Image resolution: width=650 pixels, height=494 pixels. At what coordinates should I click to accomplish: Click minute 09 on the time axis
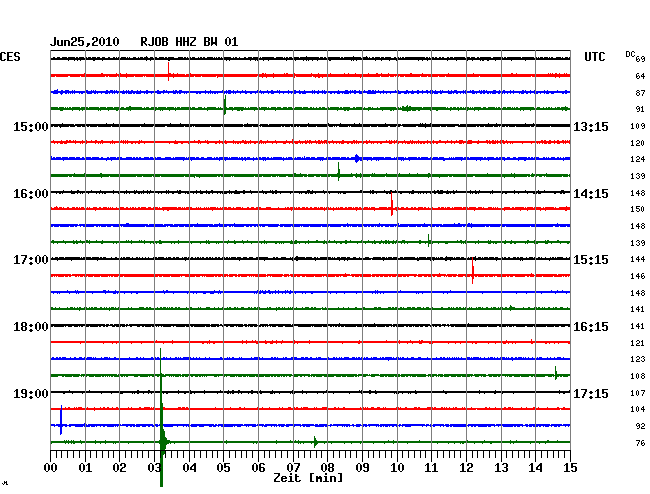pyautogui.click(x=362, y=468)
